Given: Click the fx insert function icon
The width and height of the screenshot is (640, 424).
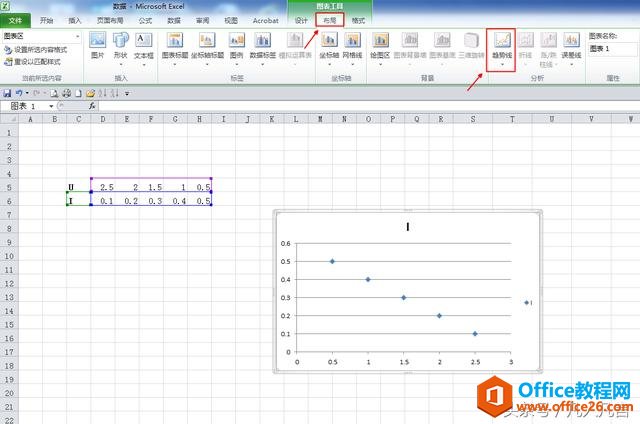Looking at the screenshot, I should 92,106.
